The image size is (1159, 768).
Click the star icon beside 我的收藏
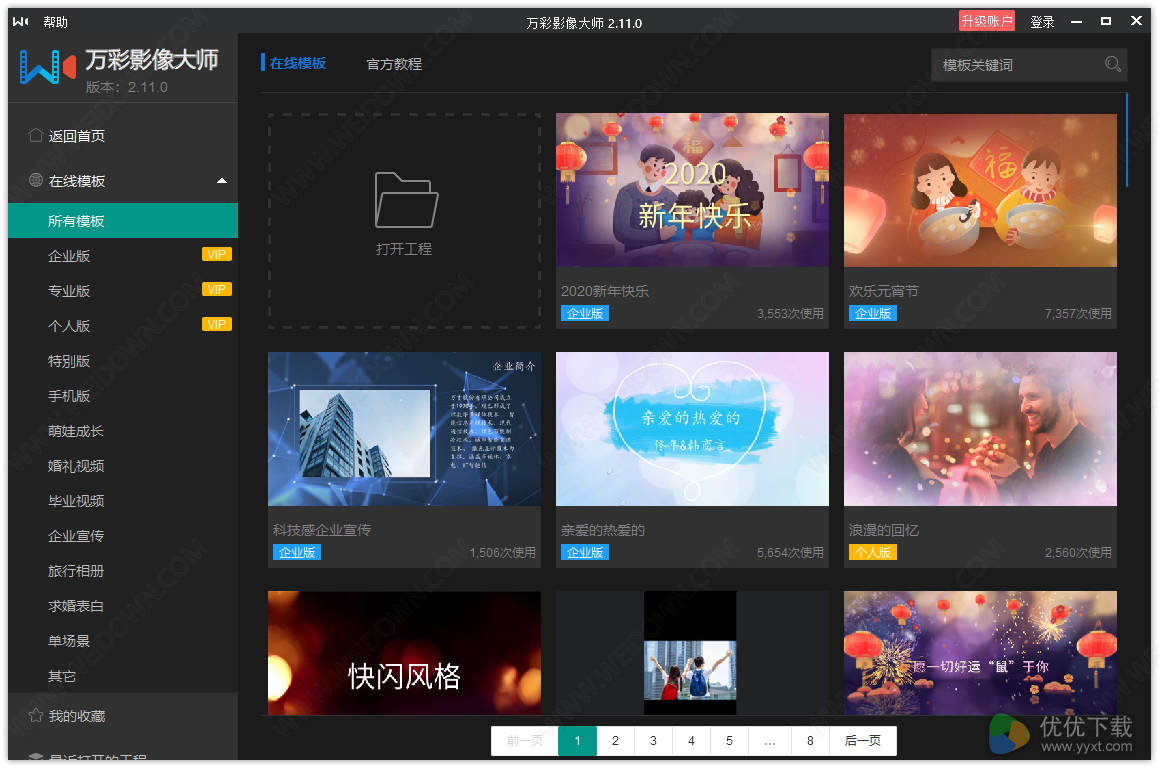[x=35, y=716]
